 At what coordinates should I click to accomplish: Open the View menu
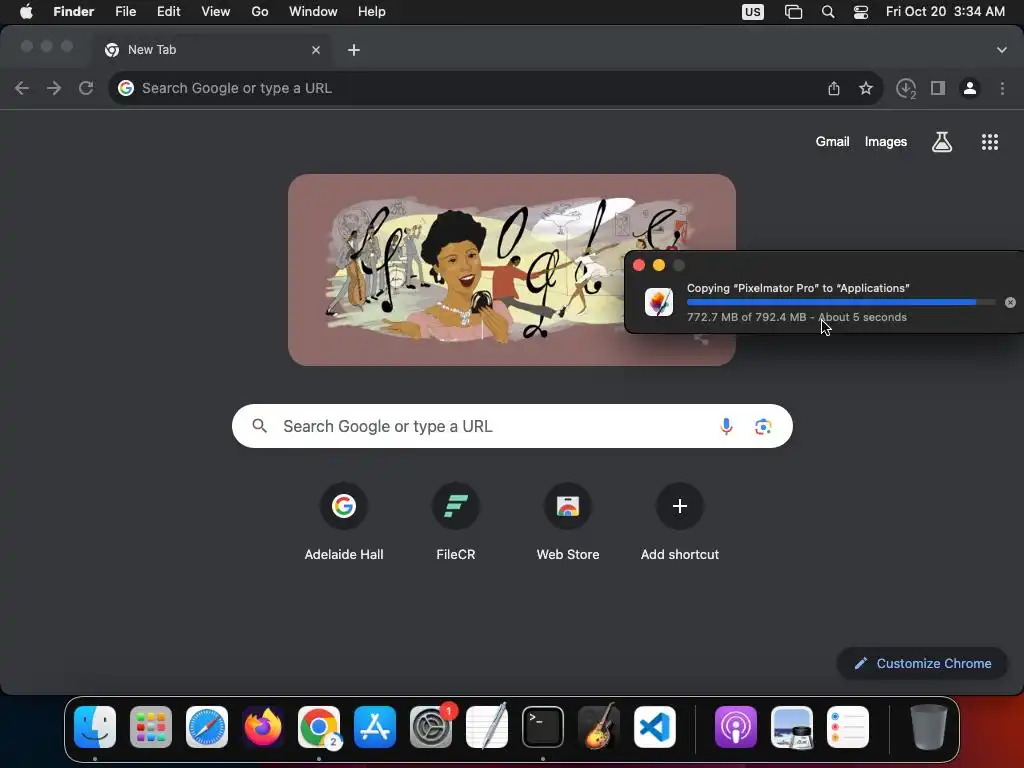tap(216, 12)
